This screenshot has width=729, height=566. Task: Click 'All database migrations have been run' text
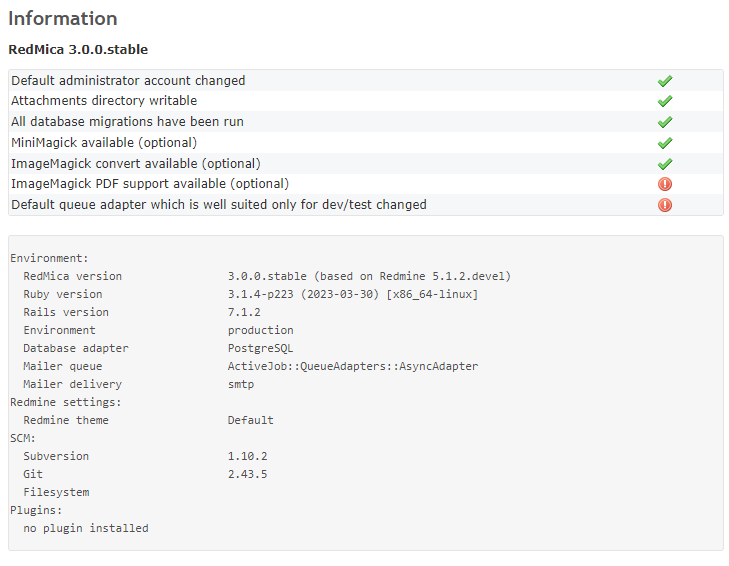pyautogui.click(x=127, y=121)
